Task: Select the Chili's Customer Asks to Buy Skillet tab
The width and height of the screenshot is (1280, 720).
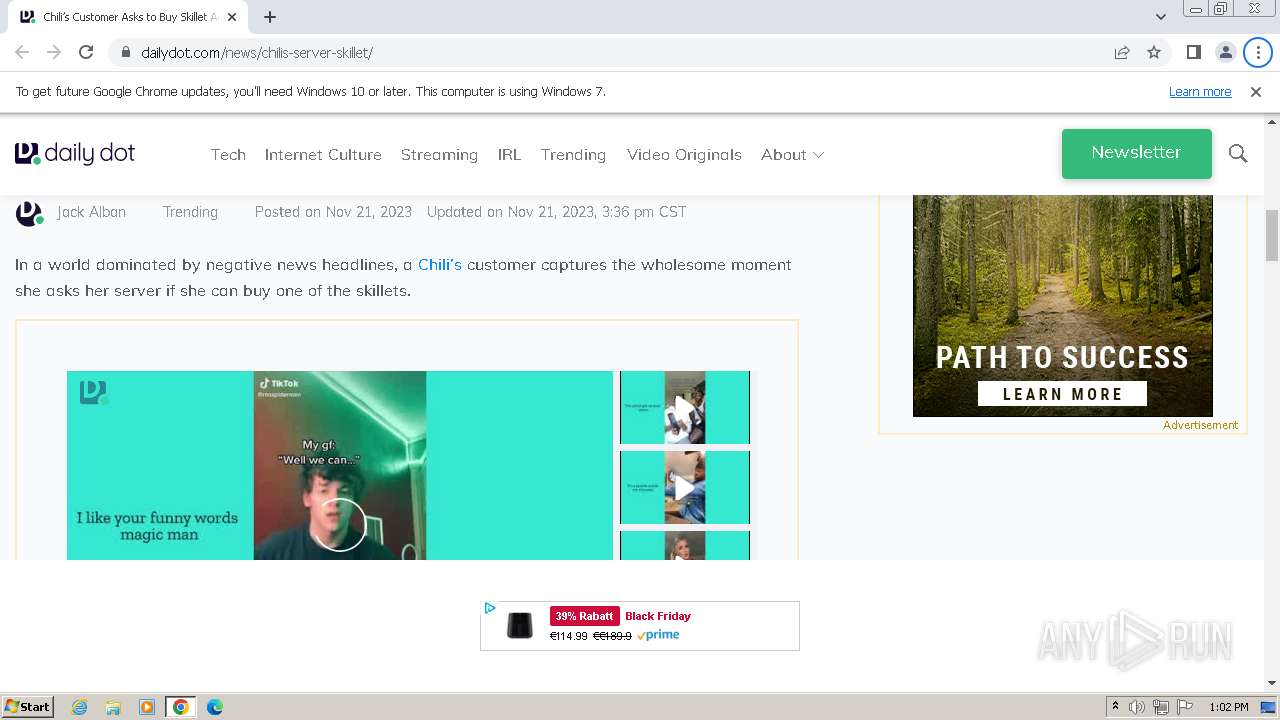Action: [x=128, y=17]
